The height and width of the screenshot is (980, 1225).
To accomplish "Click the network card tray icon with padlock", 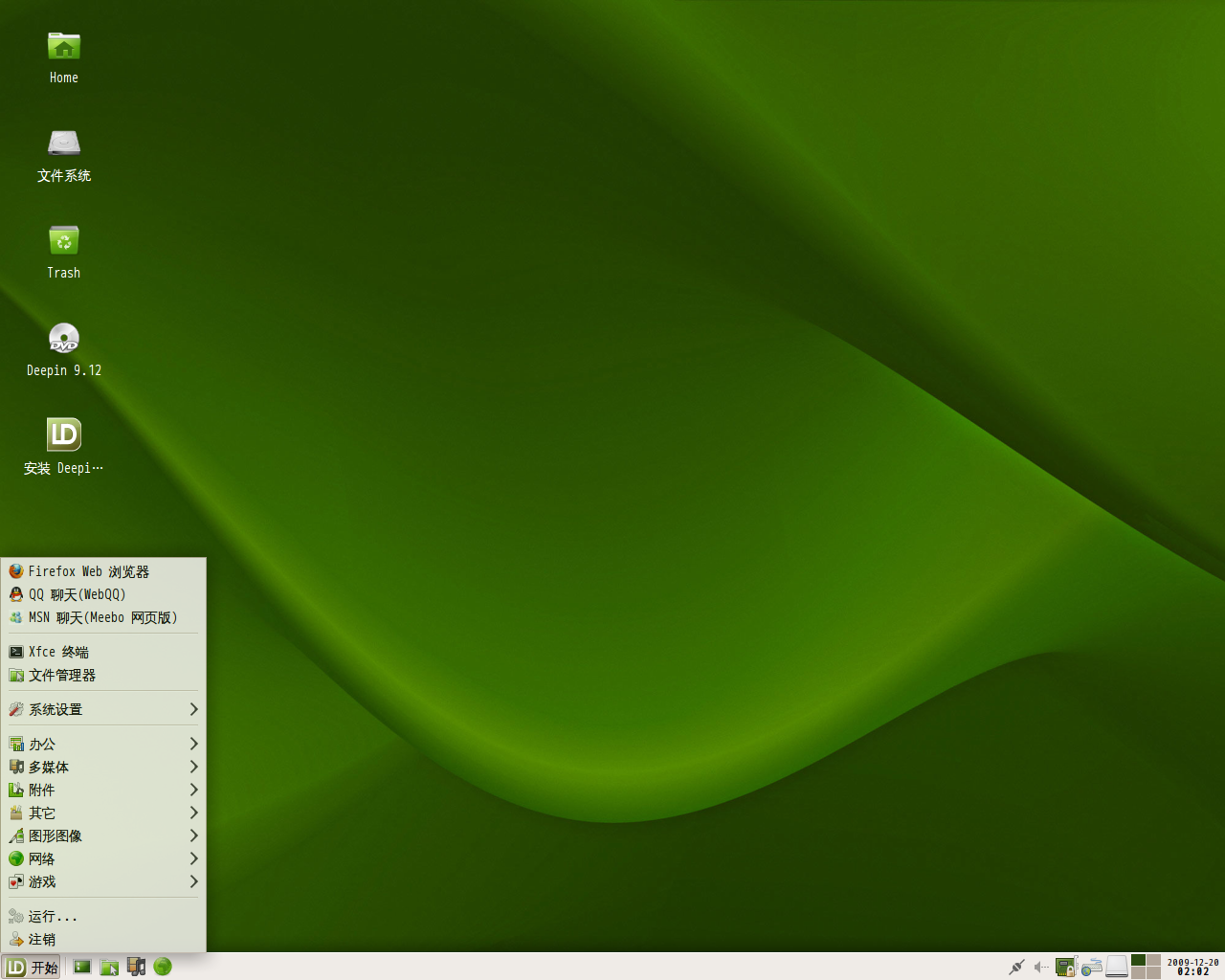I will tap(1066, 967).
